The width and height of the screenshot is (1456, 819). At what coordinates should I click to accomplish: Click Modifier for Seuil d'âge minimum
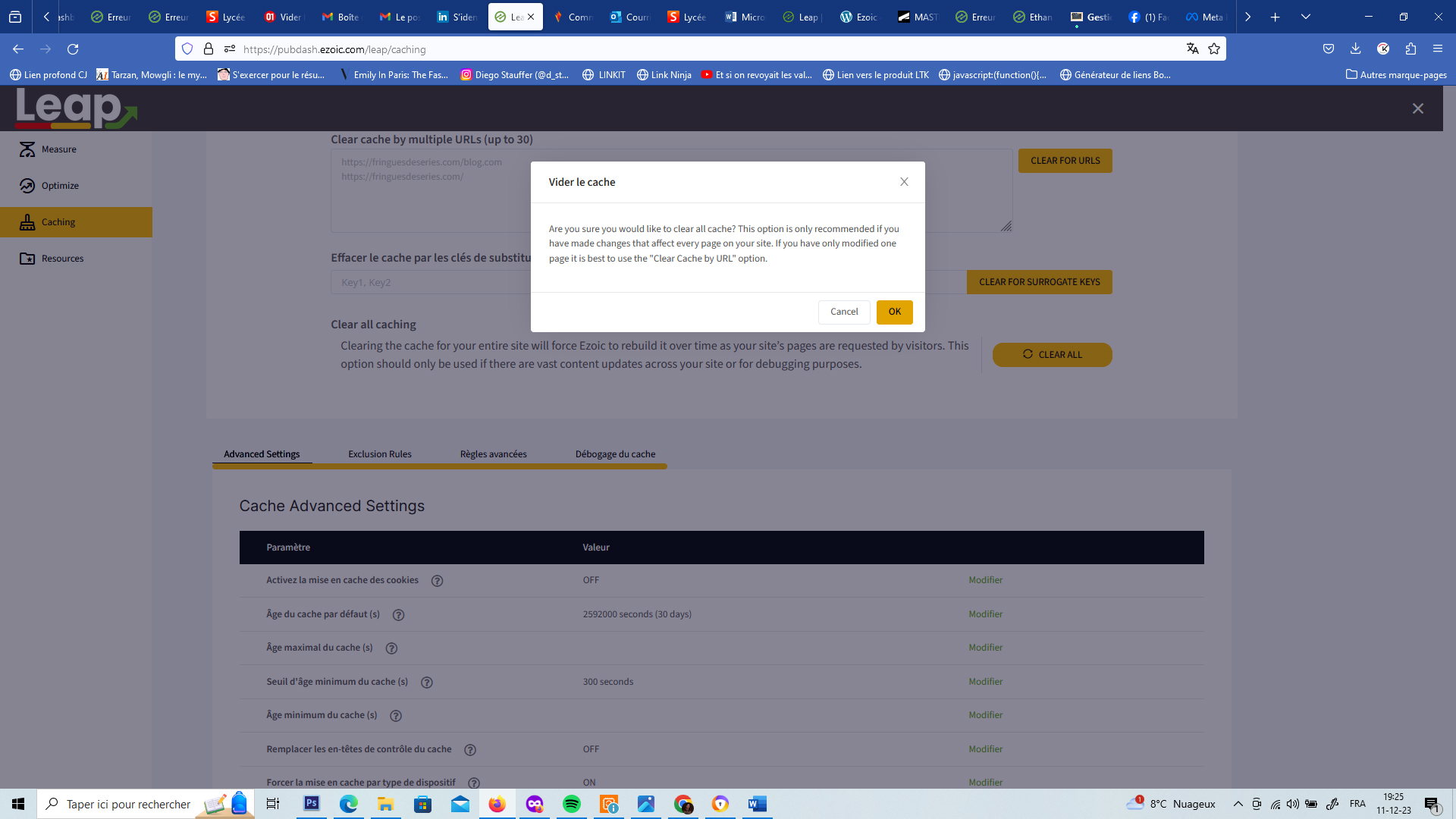pyautogui.click(x=985, y=682)
